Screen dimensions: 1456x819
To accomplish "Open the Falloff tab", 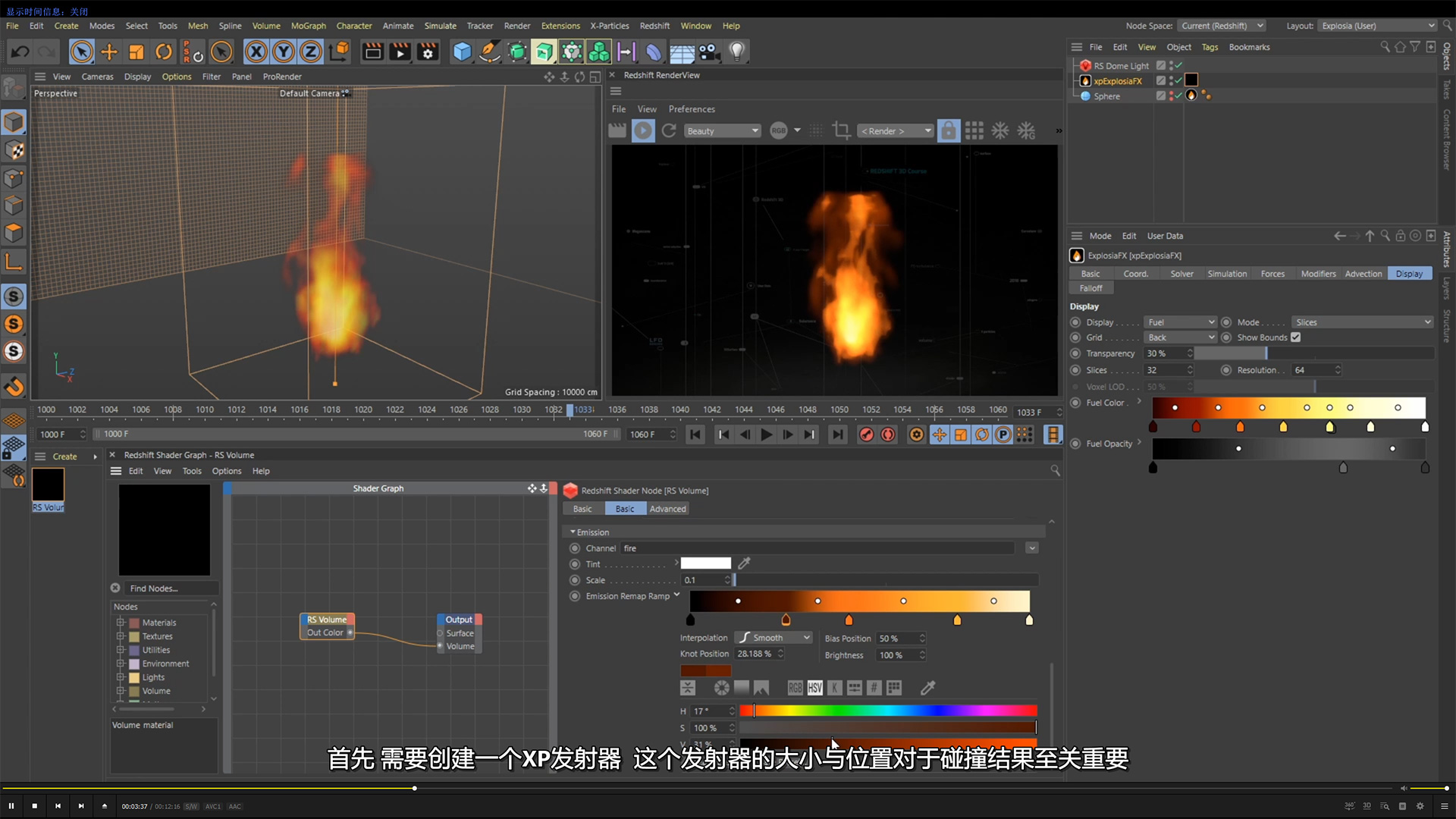I will tap(1090, 288).
